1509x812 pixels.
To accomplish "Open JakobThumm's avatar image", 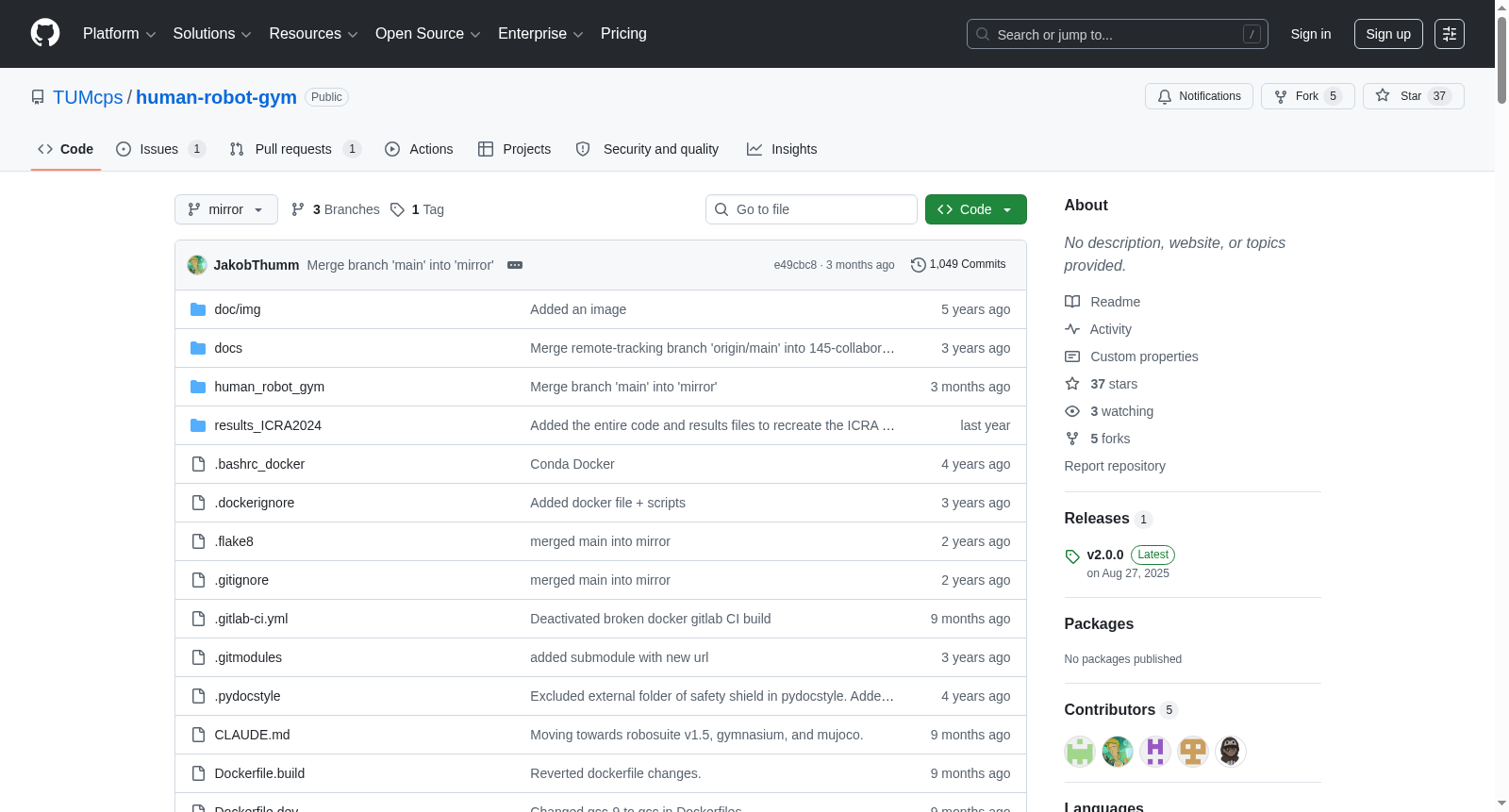I will [x=197, y=265].
